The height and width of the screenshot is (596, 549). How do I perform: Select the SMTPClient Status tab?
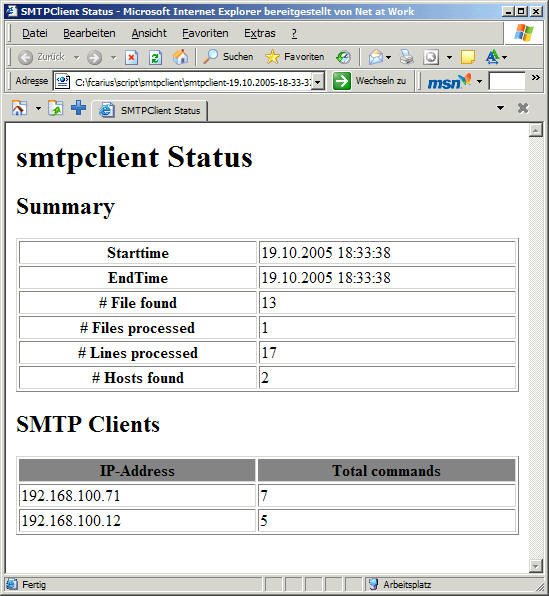click(x=150, y=111)
